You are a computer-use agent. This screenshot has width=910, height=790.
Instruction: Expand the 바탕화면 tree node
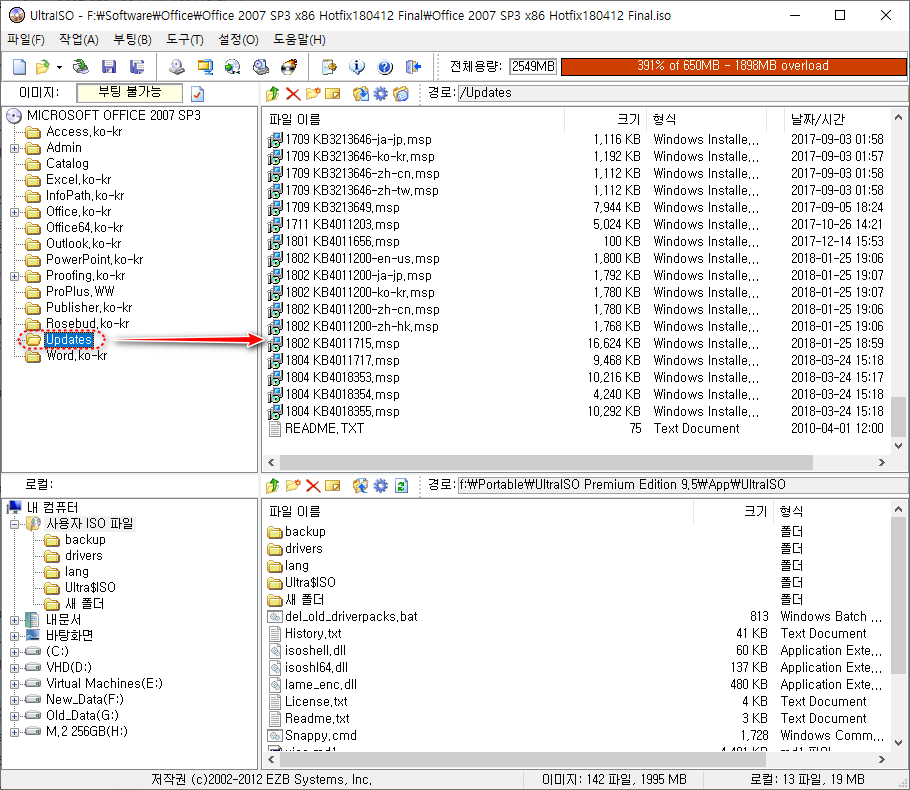click(15, 636)
